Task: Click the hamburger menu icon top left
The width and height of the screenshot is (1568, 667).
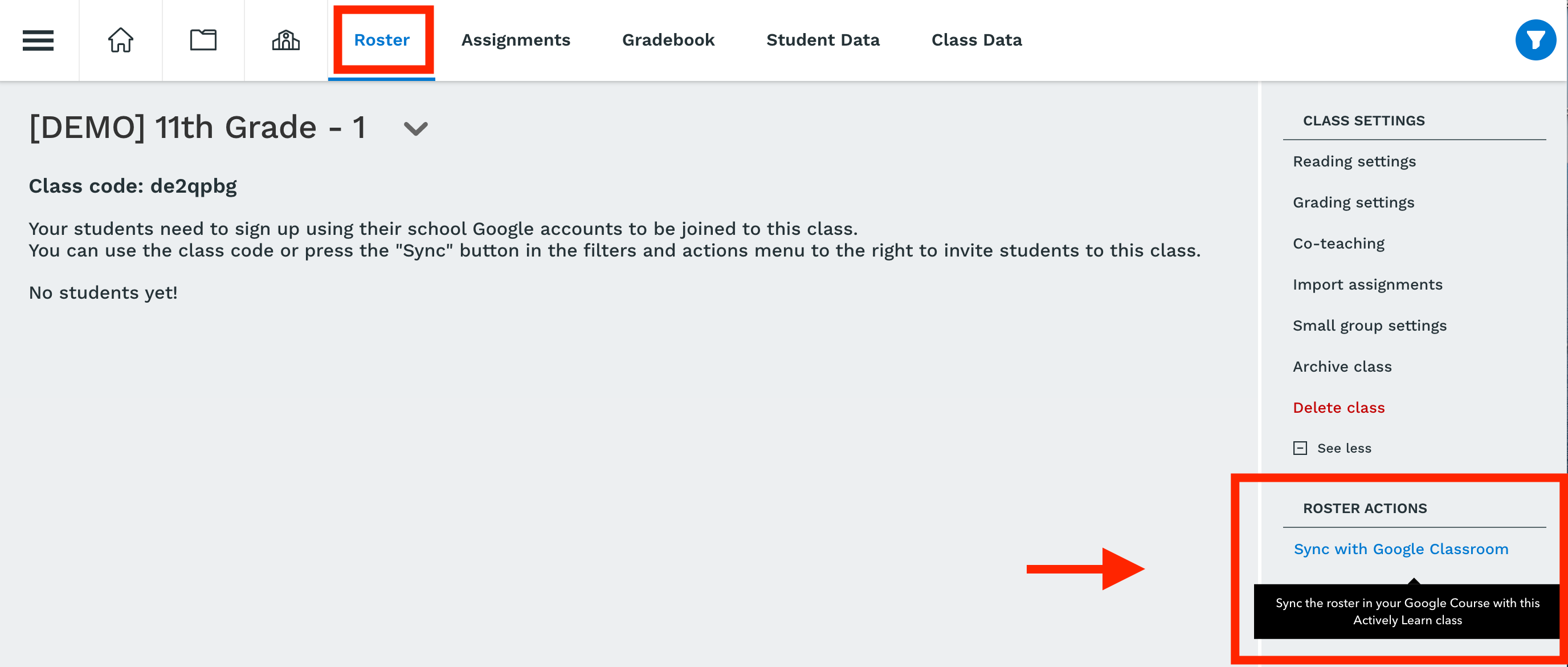Action: (x=37, y=40)
